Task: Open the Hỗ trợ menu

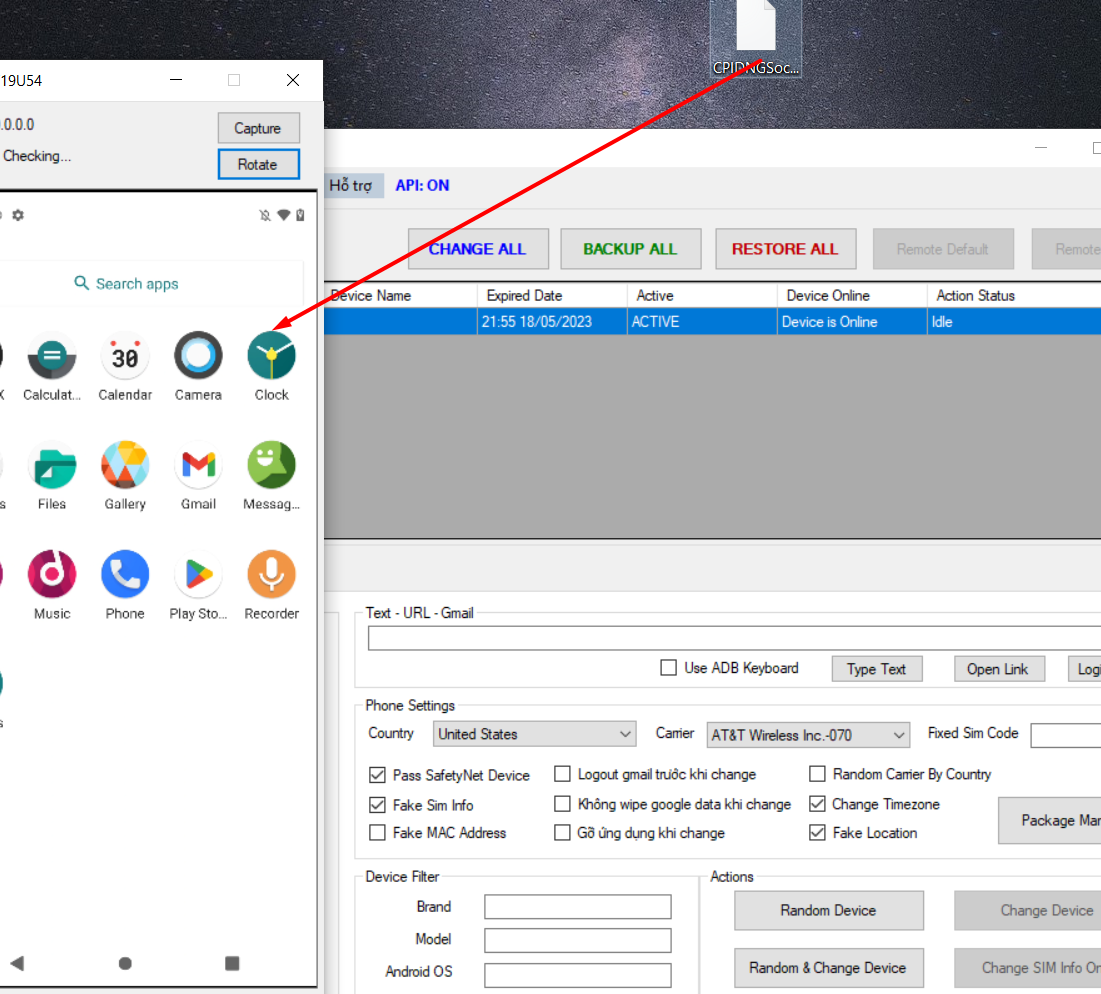Action: click(350, 186)
